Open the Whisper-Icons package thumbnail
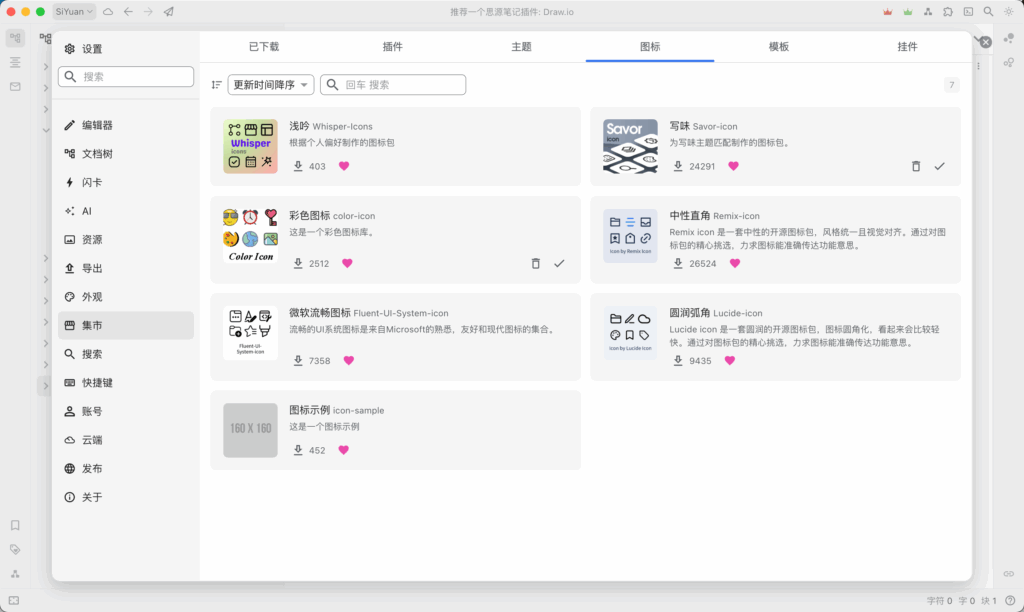 [250, 147]
